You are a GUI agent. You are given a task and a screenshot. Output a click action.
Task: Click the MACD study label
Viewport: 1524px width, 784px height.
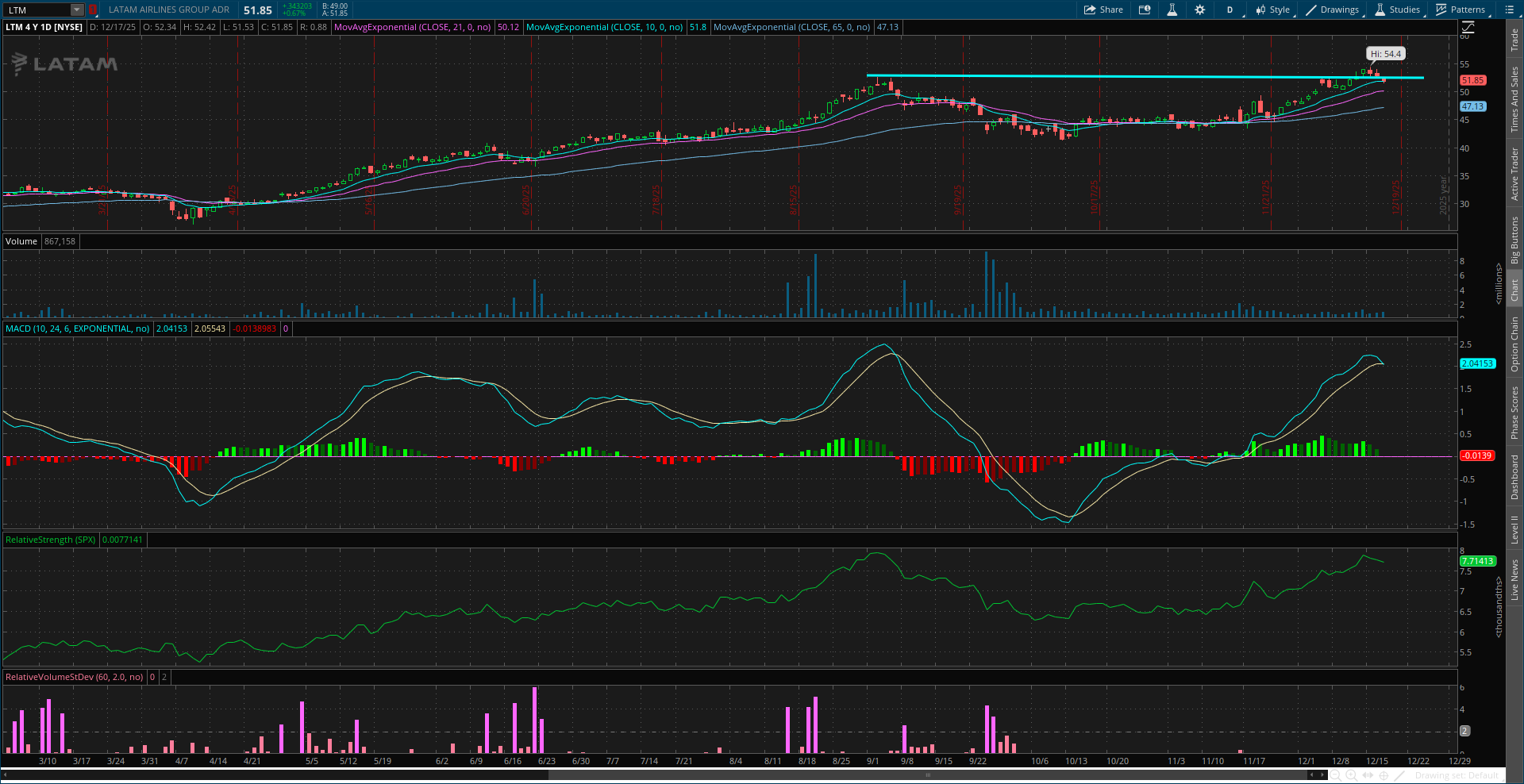(77, 329)
